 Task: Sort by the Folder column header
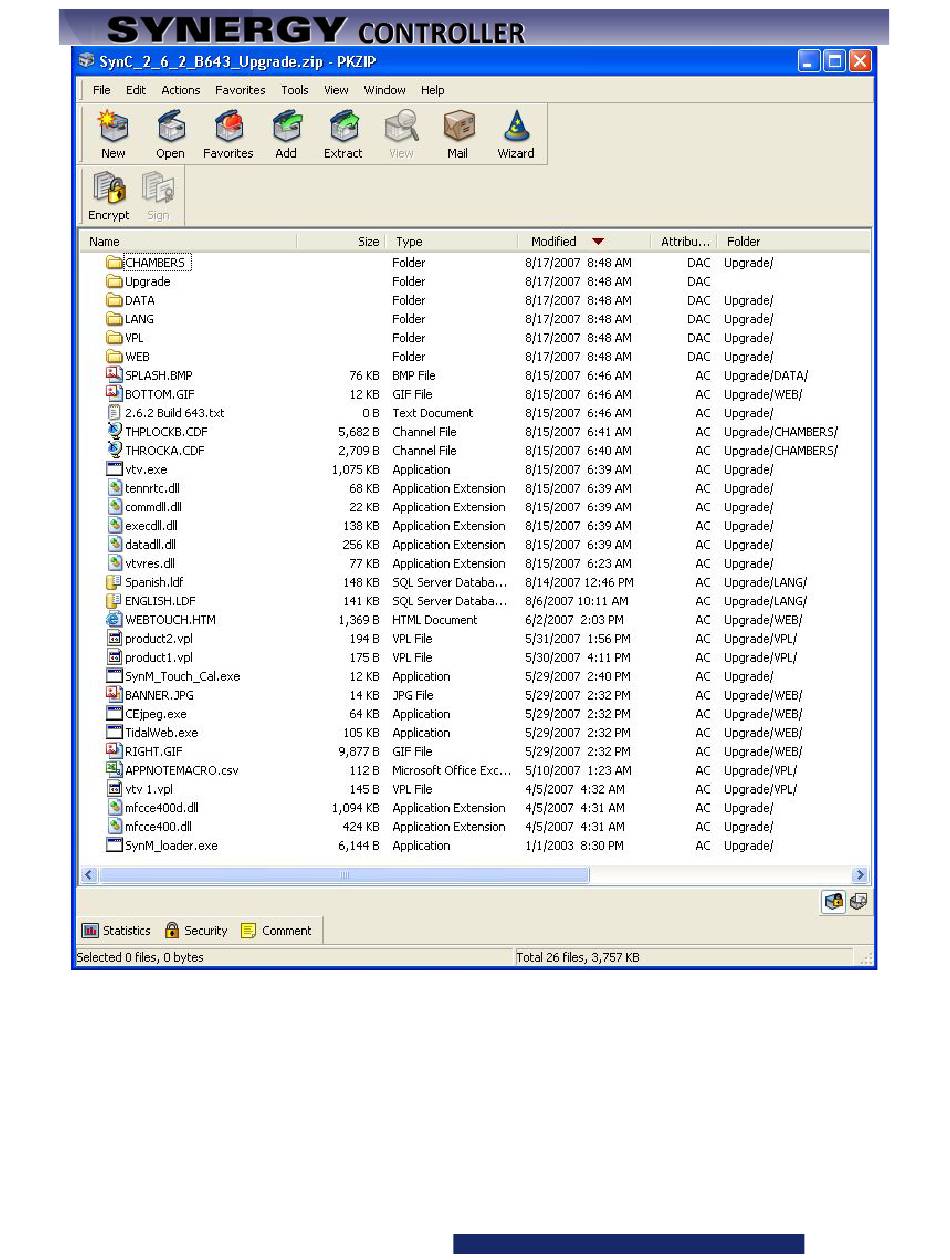[x=794, y=241]
